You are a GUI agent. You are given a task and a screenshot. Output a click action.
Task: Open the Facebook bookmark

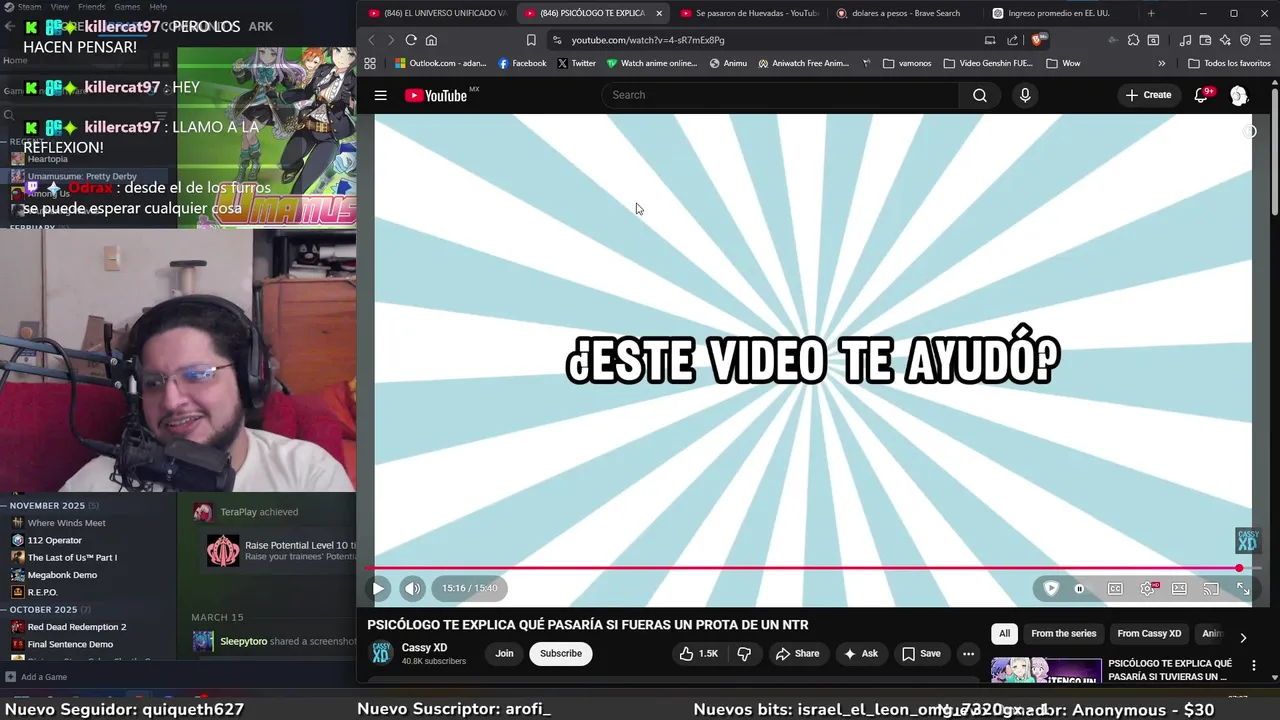click(x=522, y=63)
